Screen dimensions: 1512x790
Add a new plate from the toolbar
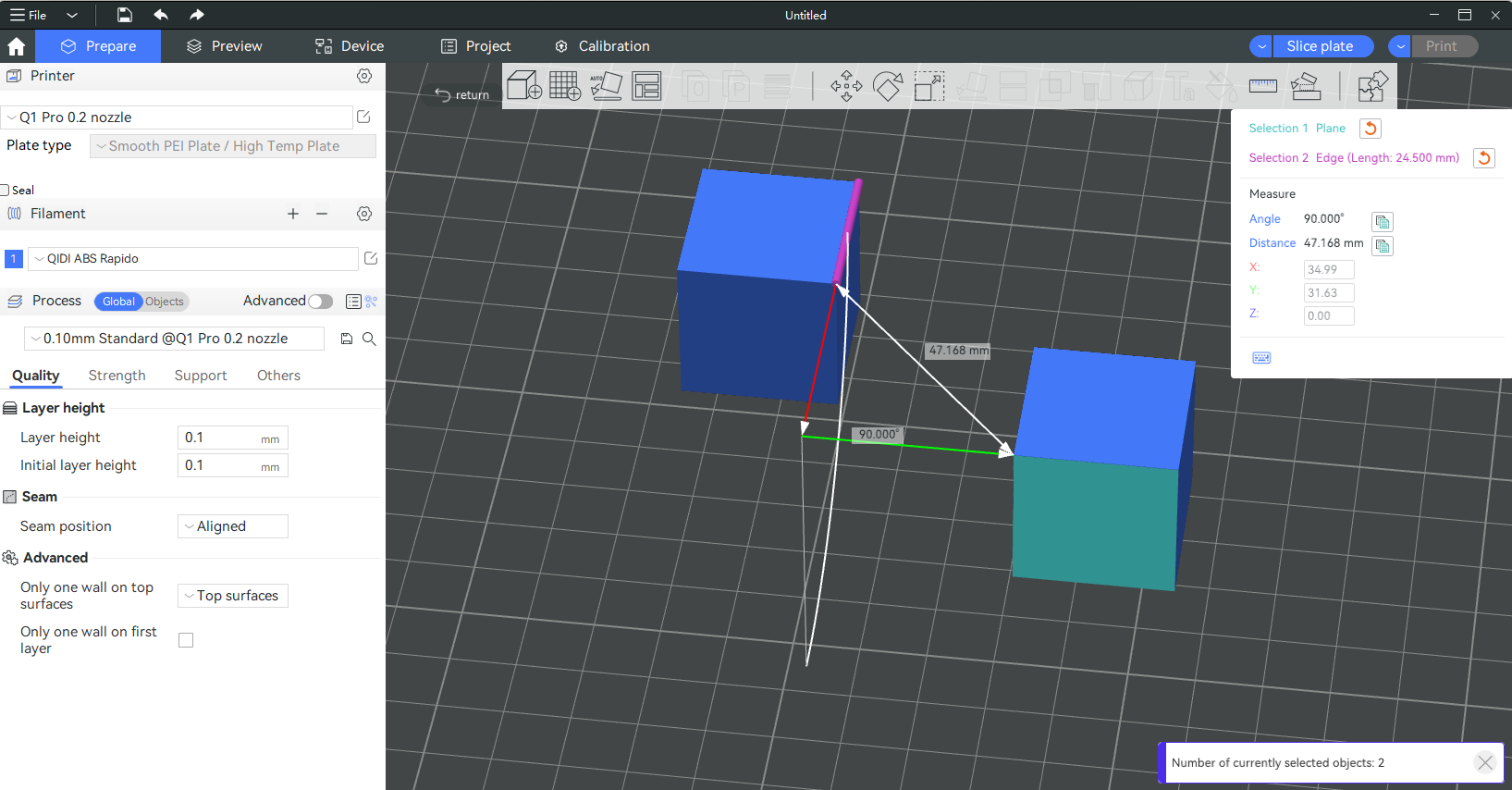pyautogui.click(x=565, y=86)
